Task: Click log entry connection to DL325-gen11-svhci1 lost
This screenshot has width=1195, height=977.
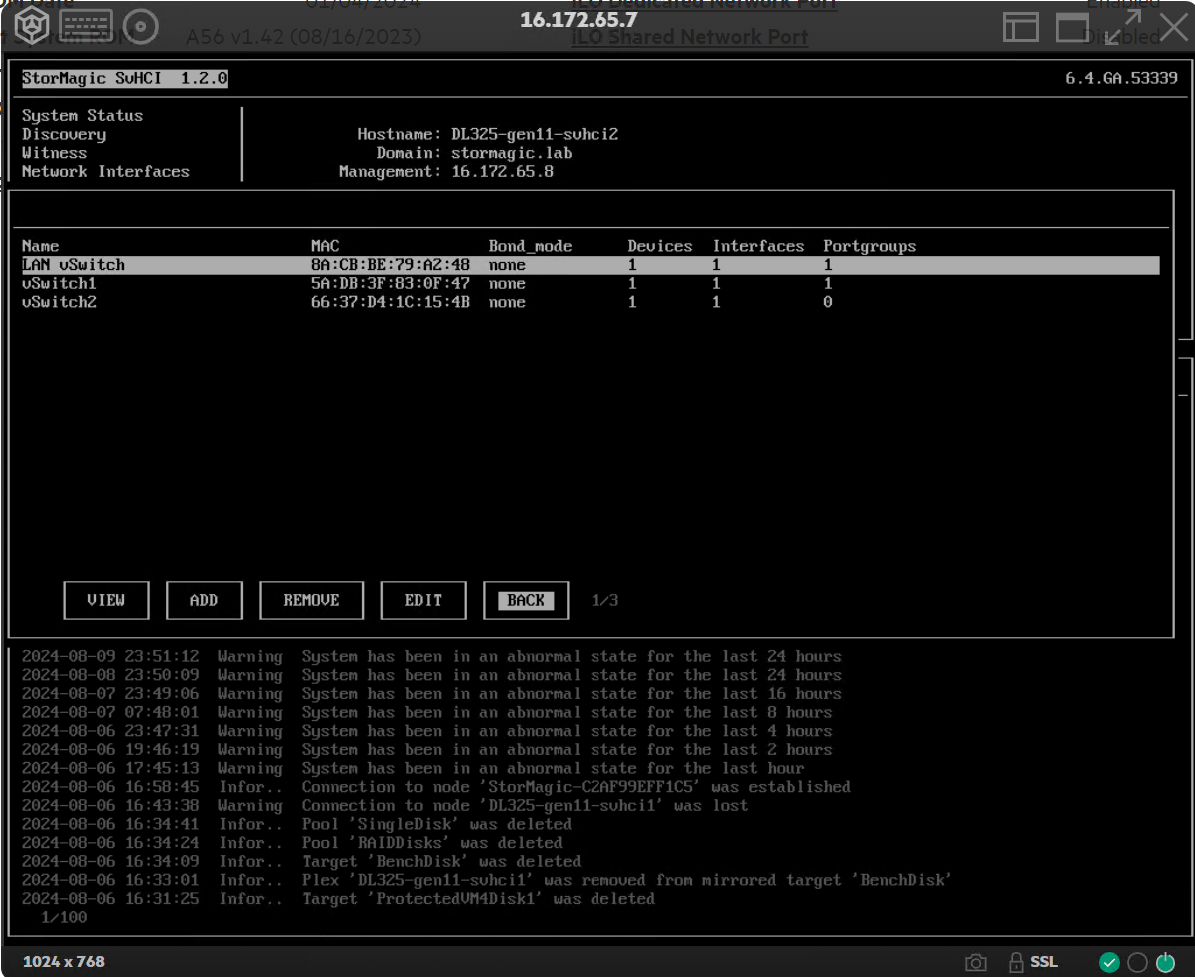Action: tap(385, 806)
